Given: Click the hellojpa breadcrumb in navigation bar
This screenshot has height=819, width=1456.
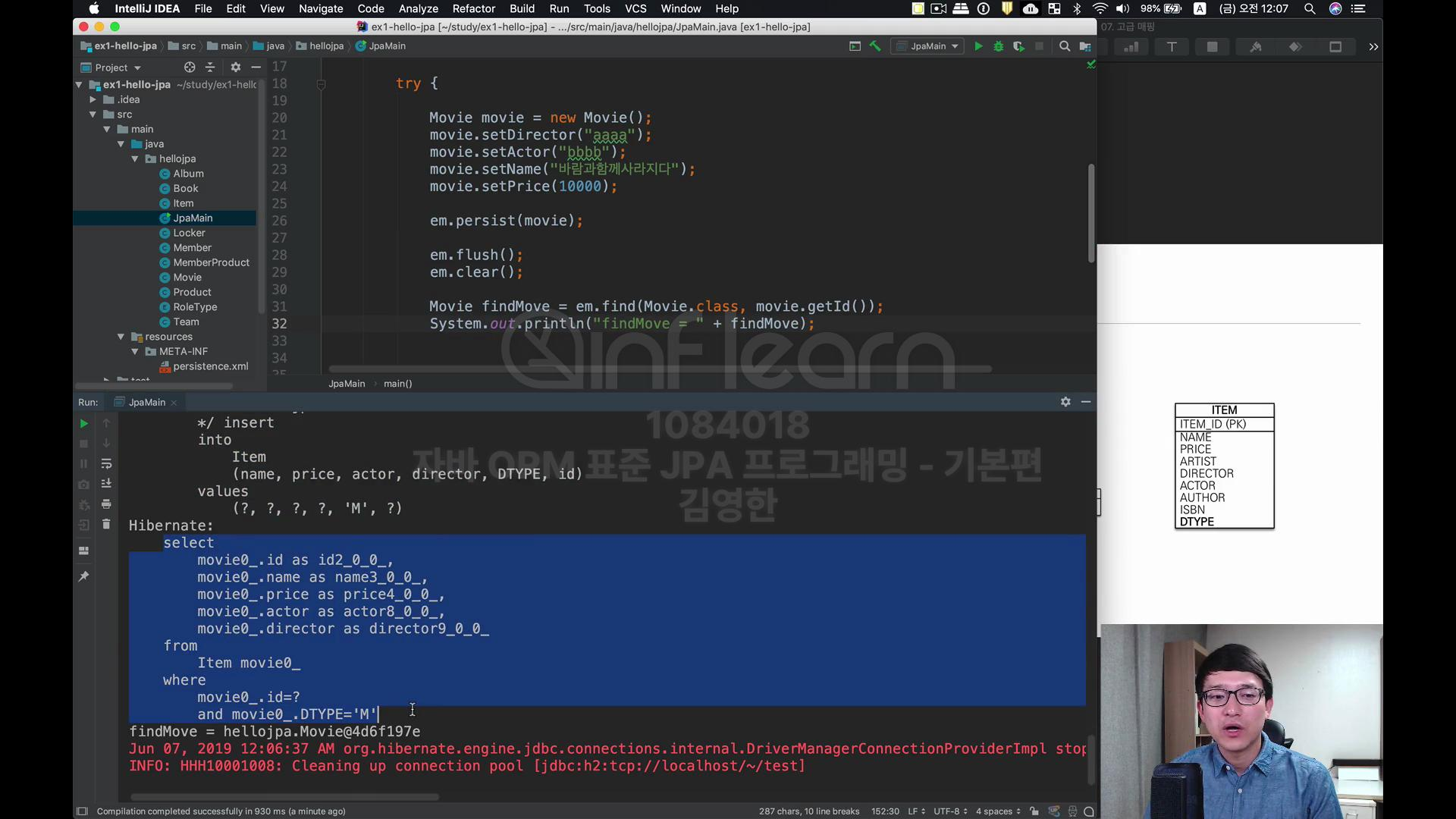Looking at the screenshot, I should pos(326,46).
